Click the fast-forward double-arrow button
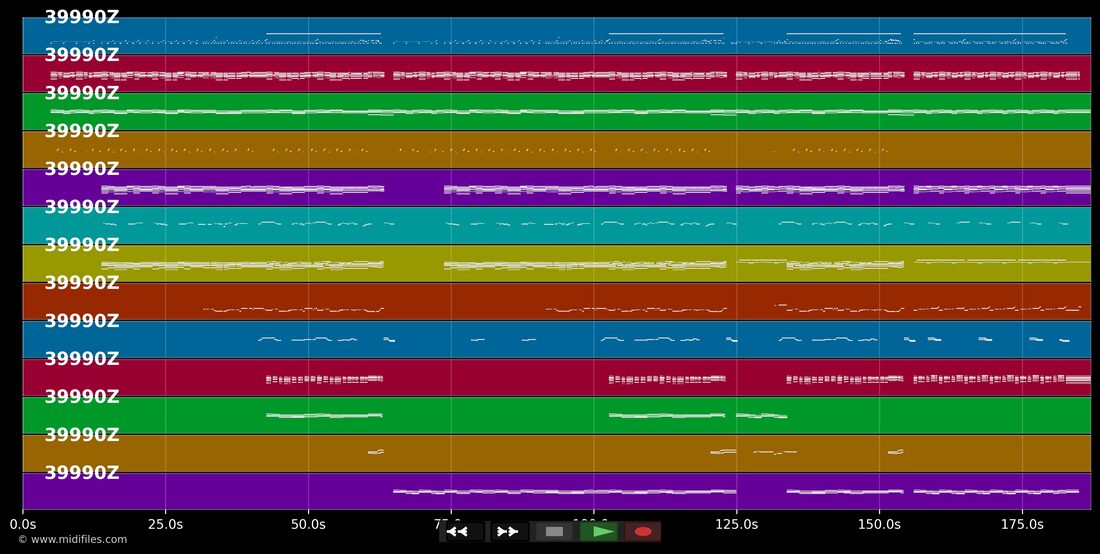Viewport: 1100px width, 554px height. click(x=509, y=532)
